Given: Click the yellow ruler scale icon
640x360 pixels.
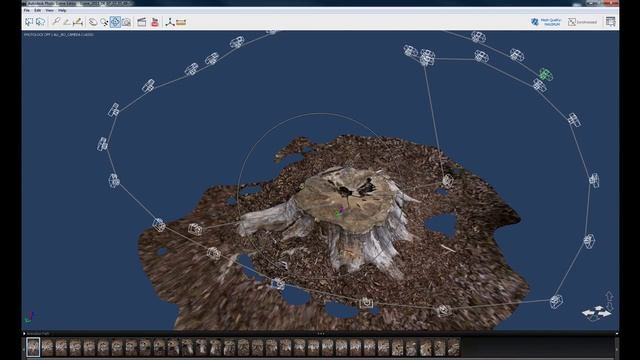Looking at the screenshot, I should (181, 22).
